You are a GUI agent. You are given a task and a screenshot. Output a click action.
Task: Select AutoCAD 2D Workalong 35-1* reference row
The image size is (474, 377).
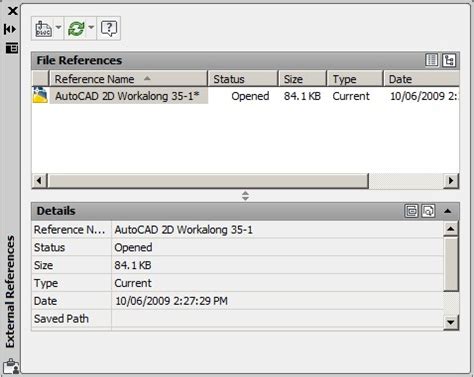pos(245,96)
